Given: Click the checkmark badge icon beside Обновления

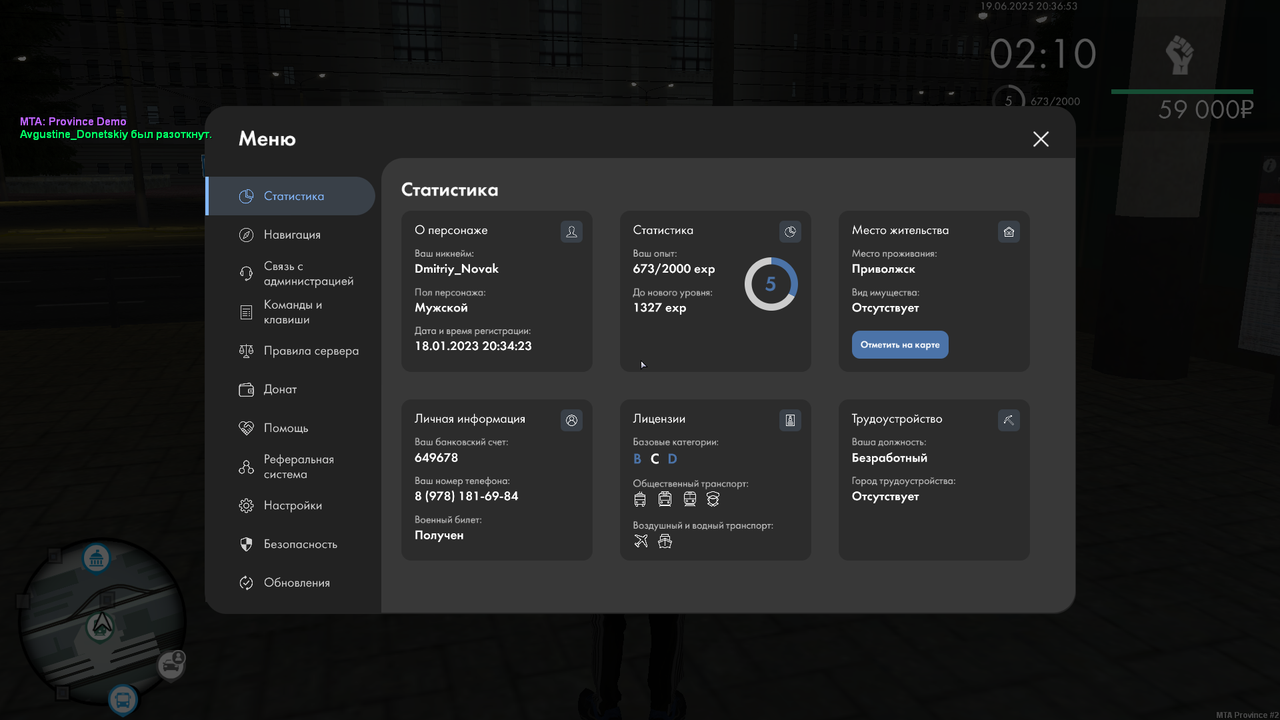Looking at the screenshot, I should (246, 583).
